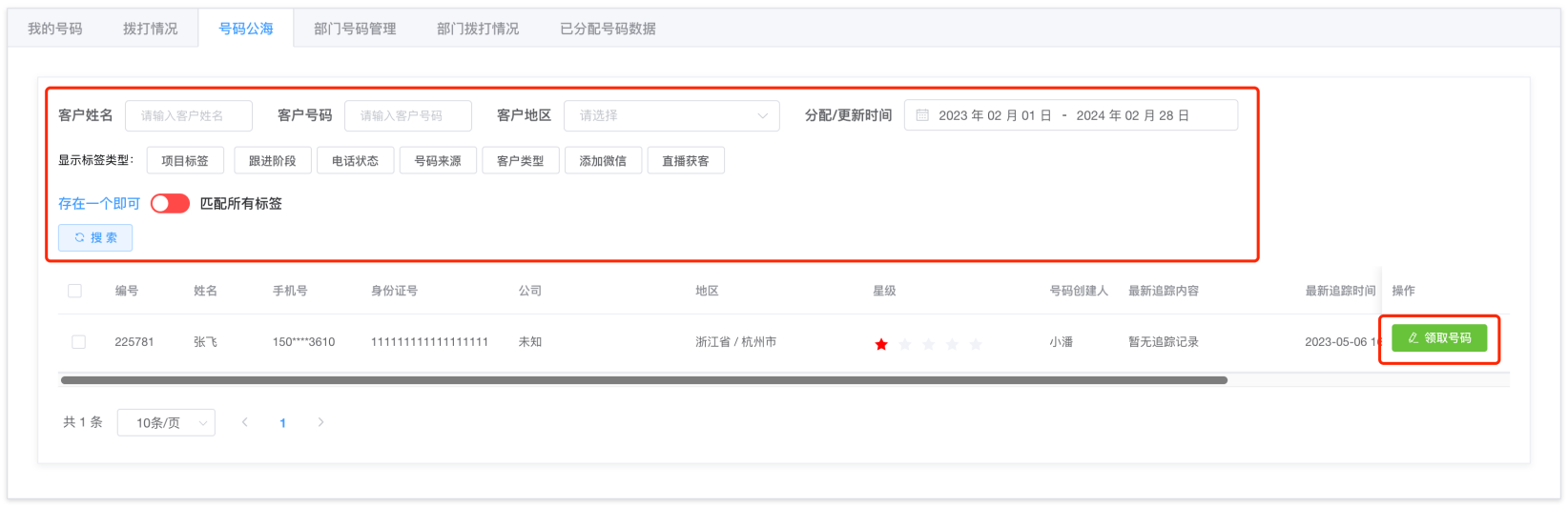Check the select-all checkbox in table header
Image resolution: width=1568 pixels, height=507 pixels.
tap(75, 291)
